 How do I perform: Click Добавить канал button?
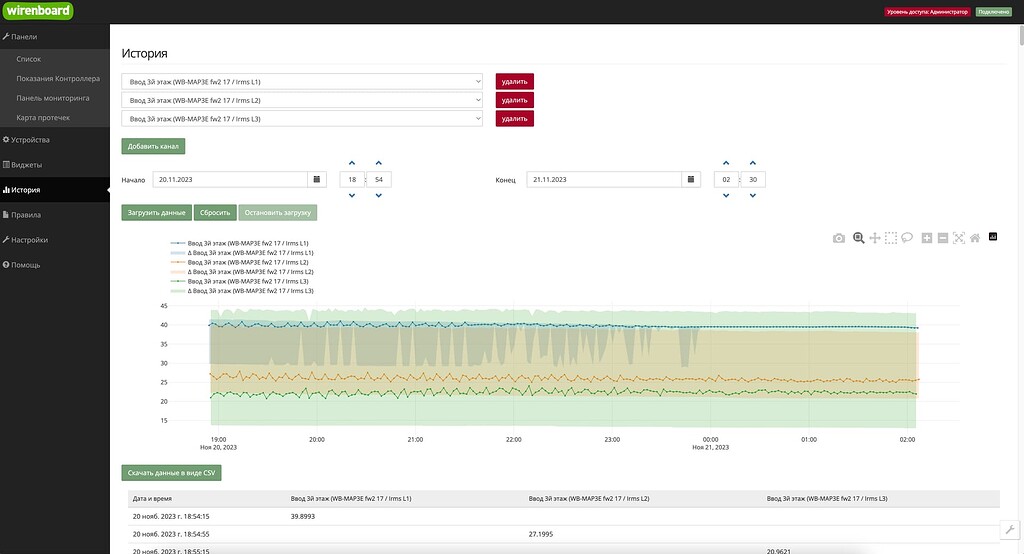coord(153,146)
